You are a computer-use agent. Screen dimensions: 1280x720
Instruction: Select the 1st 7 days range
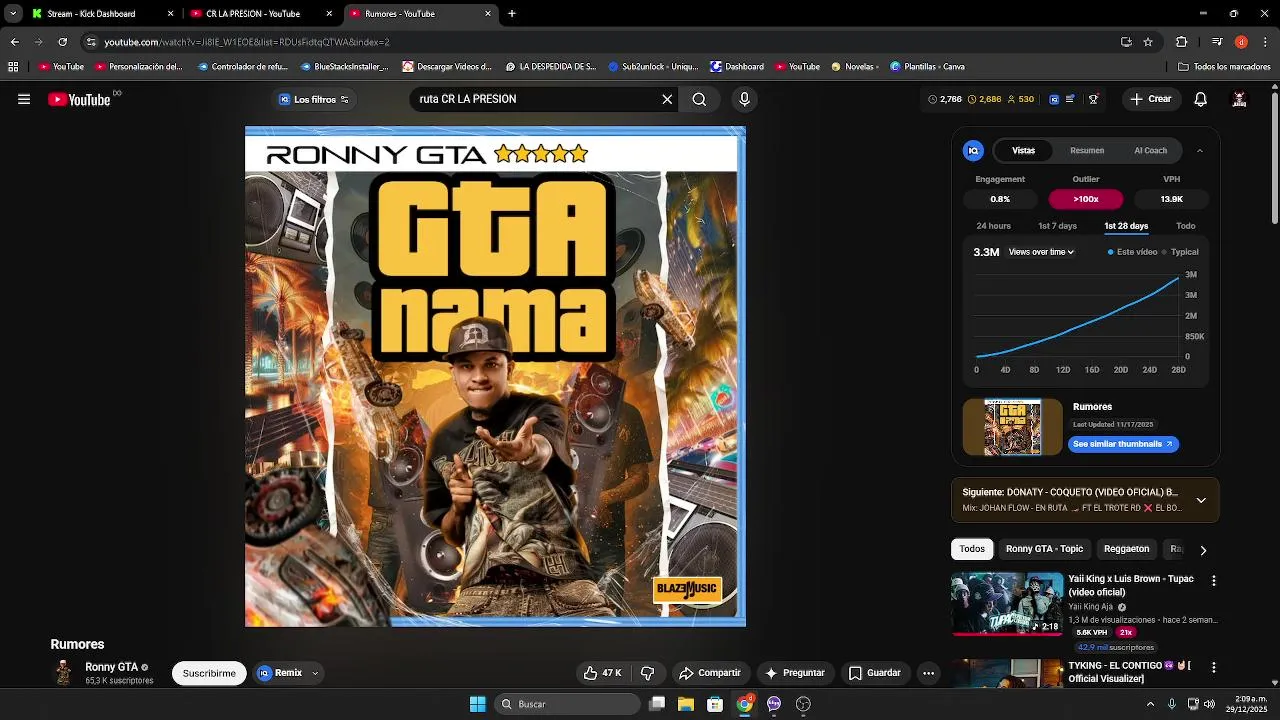pos(1057,226)
